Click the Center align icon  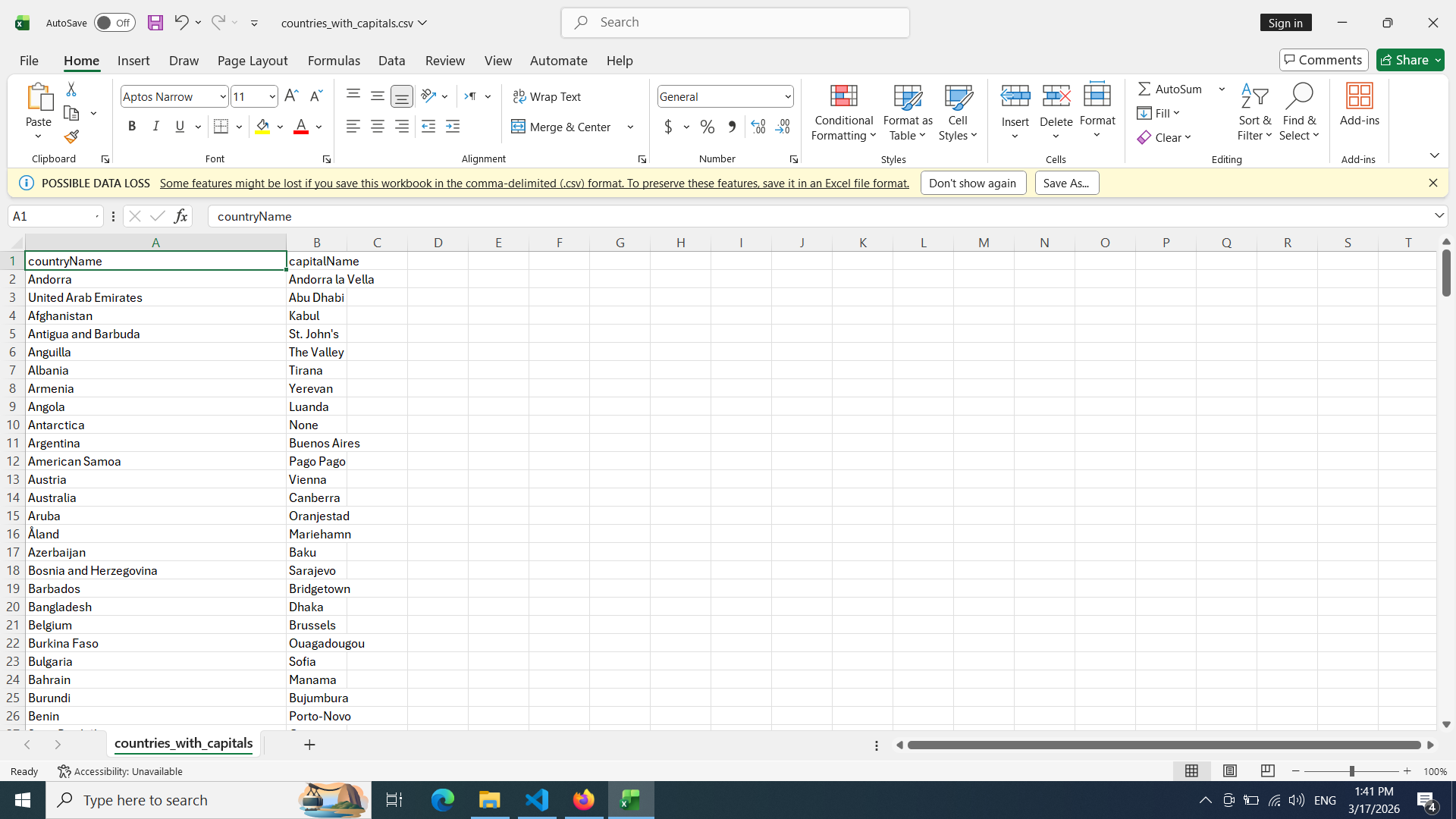(x=377, y=127)
